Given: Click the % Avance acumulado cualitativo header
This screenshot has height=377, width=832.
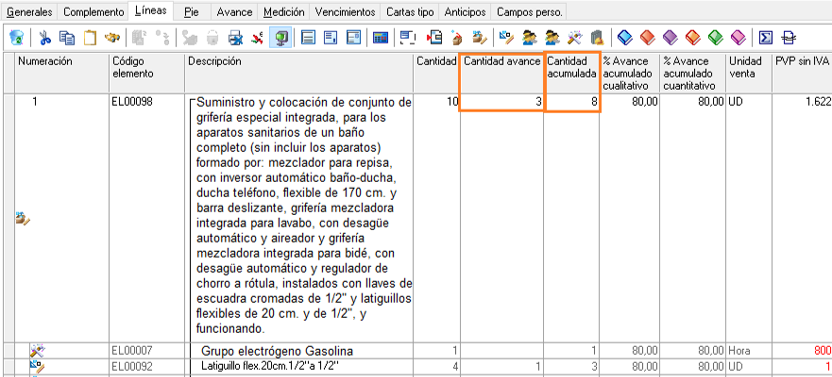Looking at the screenshot, I should 630,73.
